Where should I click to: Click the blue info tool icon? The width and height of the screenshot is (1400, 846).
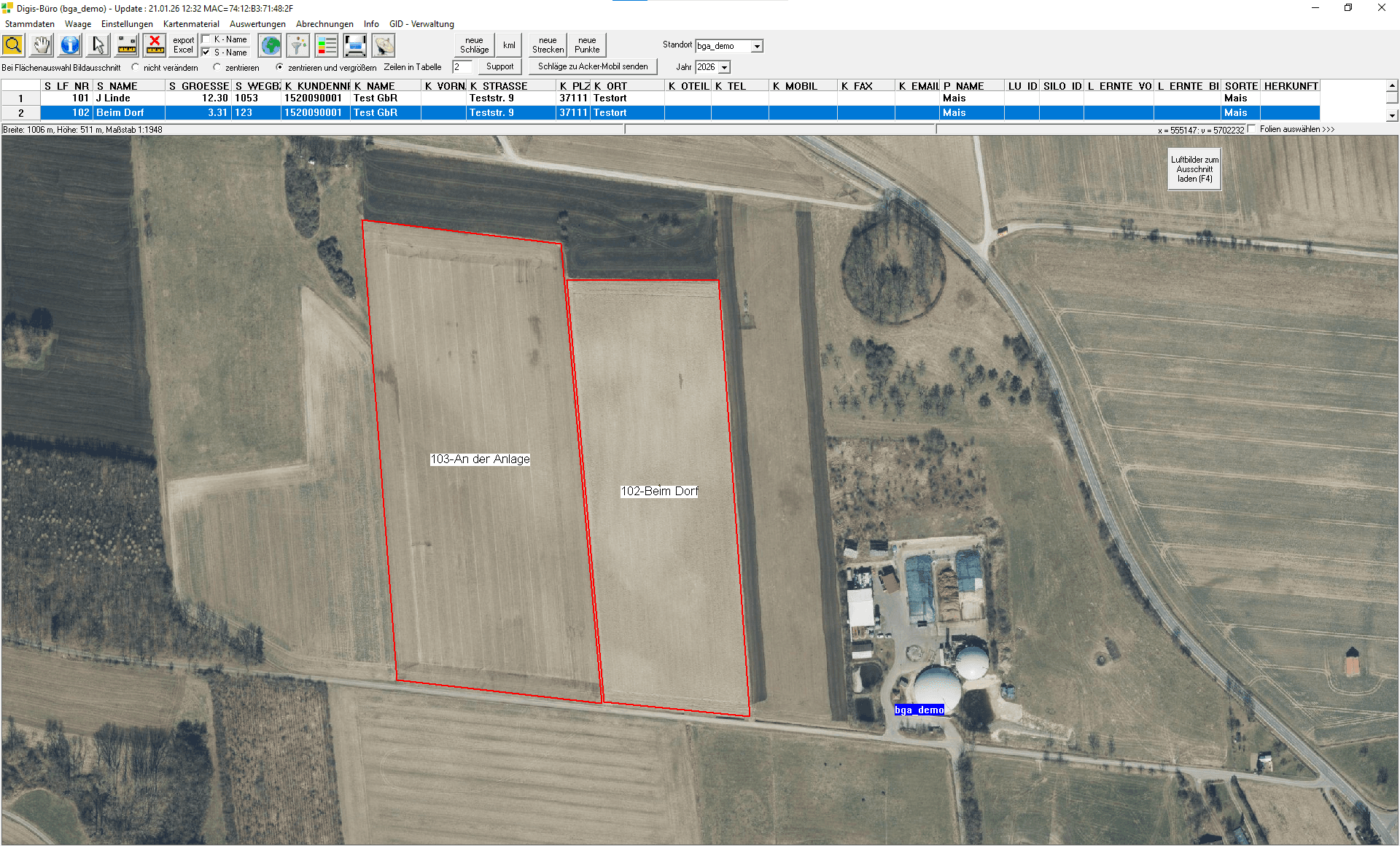pos(70,45)
